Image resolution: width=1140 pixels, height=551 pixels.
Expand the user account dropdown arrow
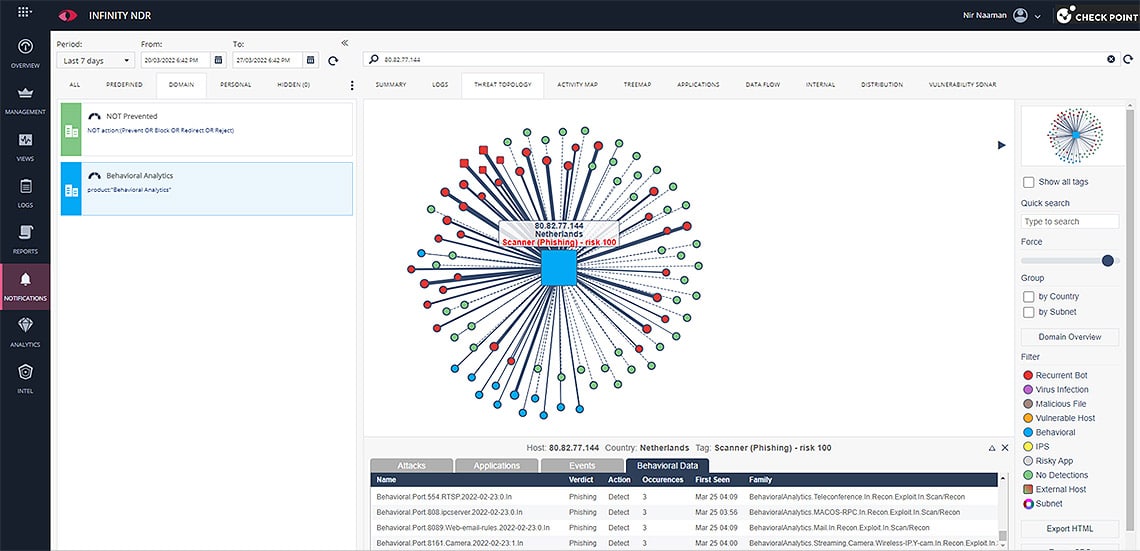(x=1037, y=15)
